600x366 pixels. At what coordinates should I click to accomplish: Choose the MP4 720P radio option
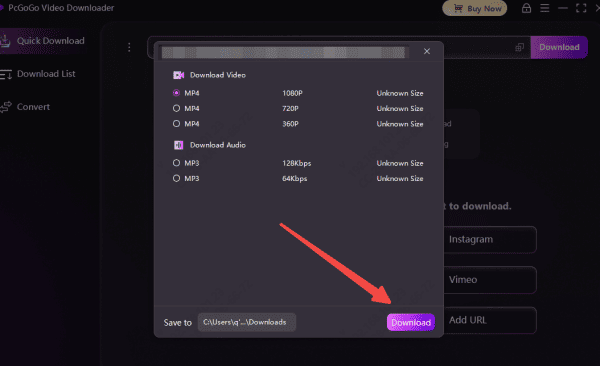176,108
